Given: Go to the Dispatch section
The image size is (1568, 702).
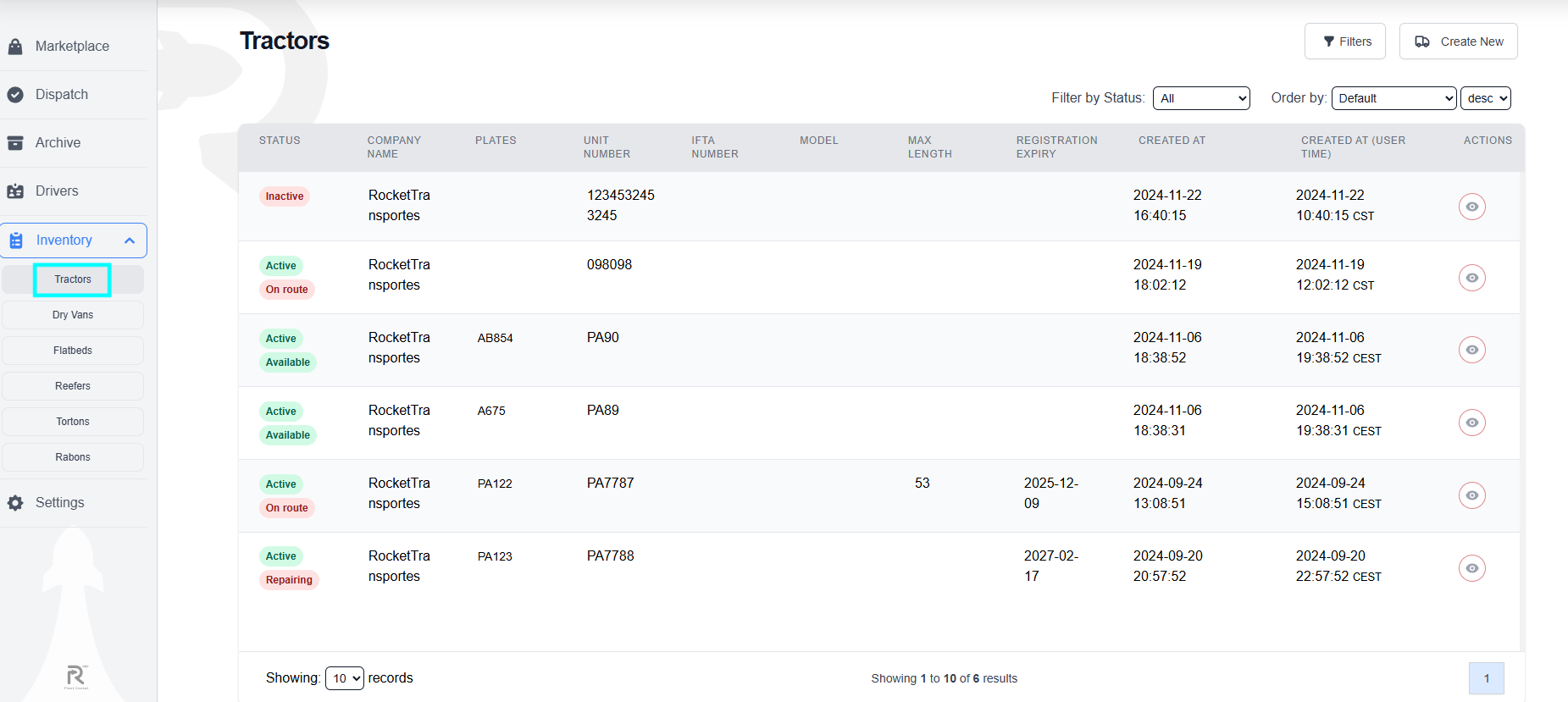Looking at the screenshot, I should 73,95.
